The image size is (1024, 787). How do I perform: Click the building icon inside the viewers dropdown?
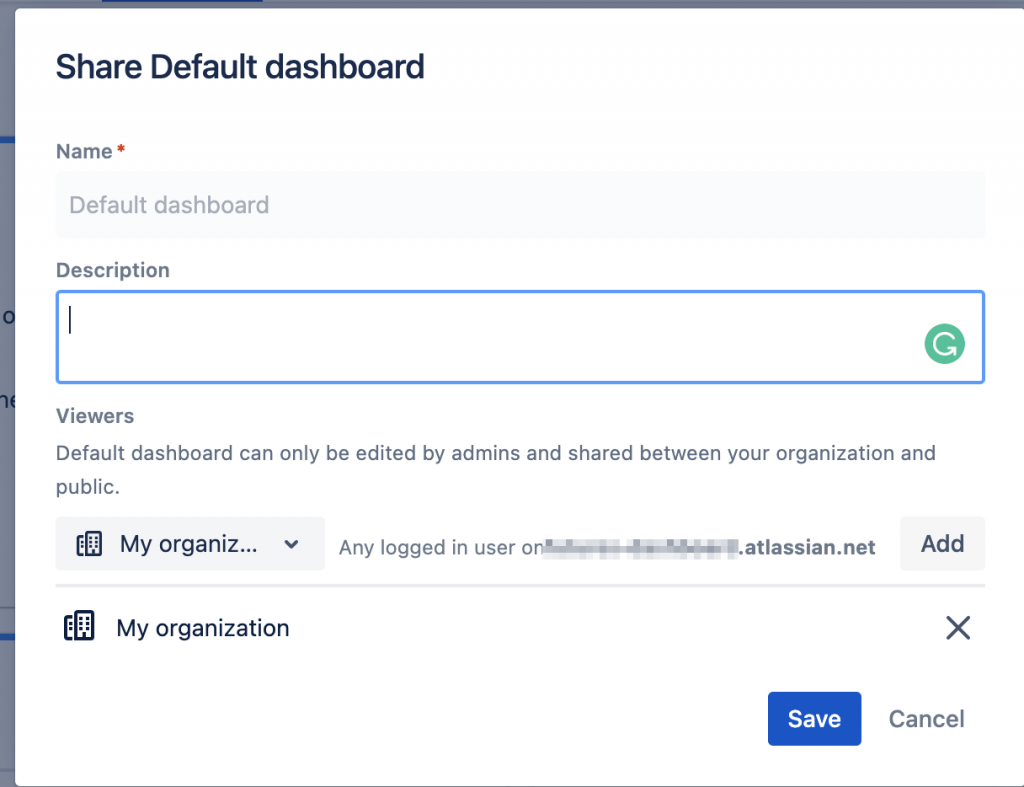[89, 544]
